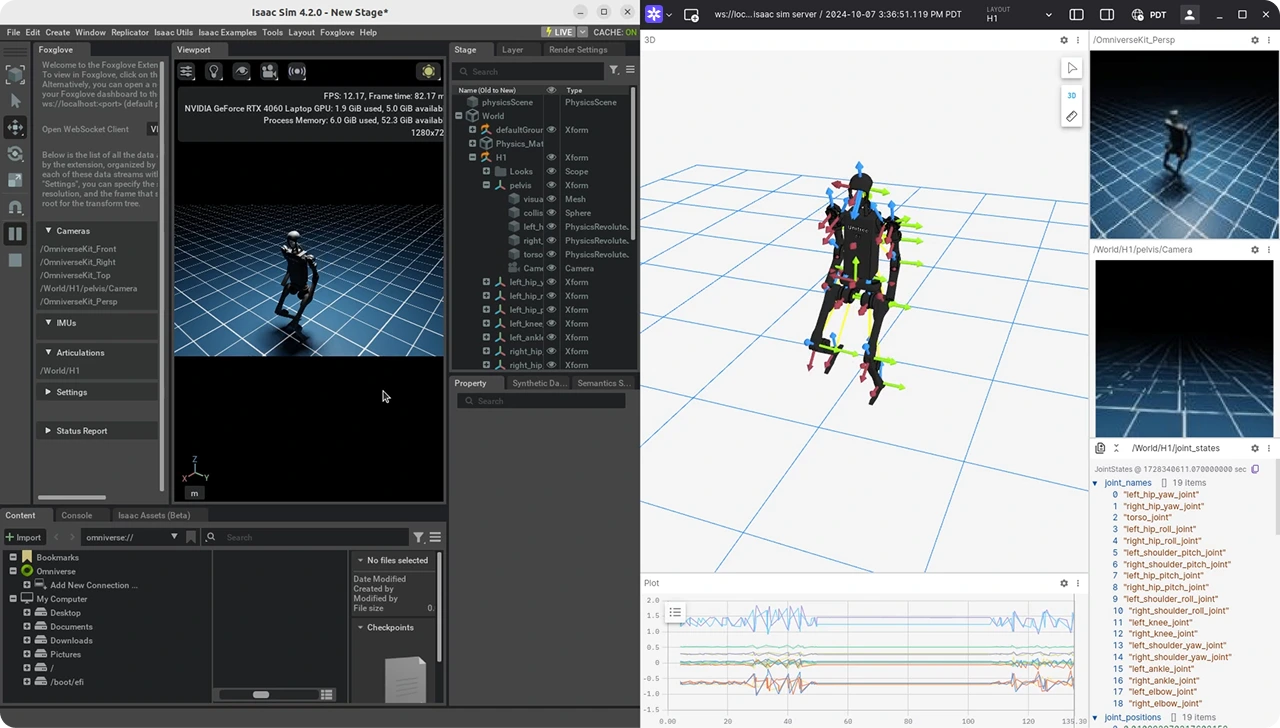Screen dimensions: 1280x728
Task: Toggle visibility eye for H1 prim
Action: tap(551, 157)
